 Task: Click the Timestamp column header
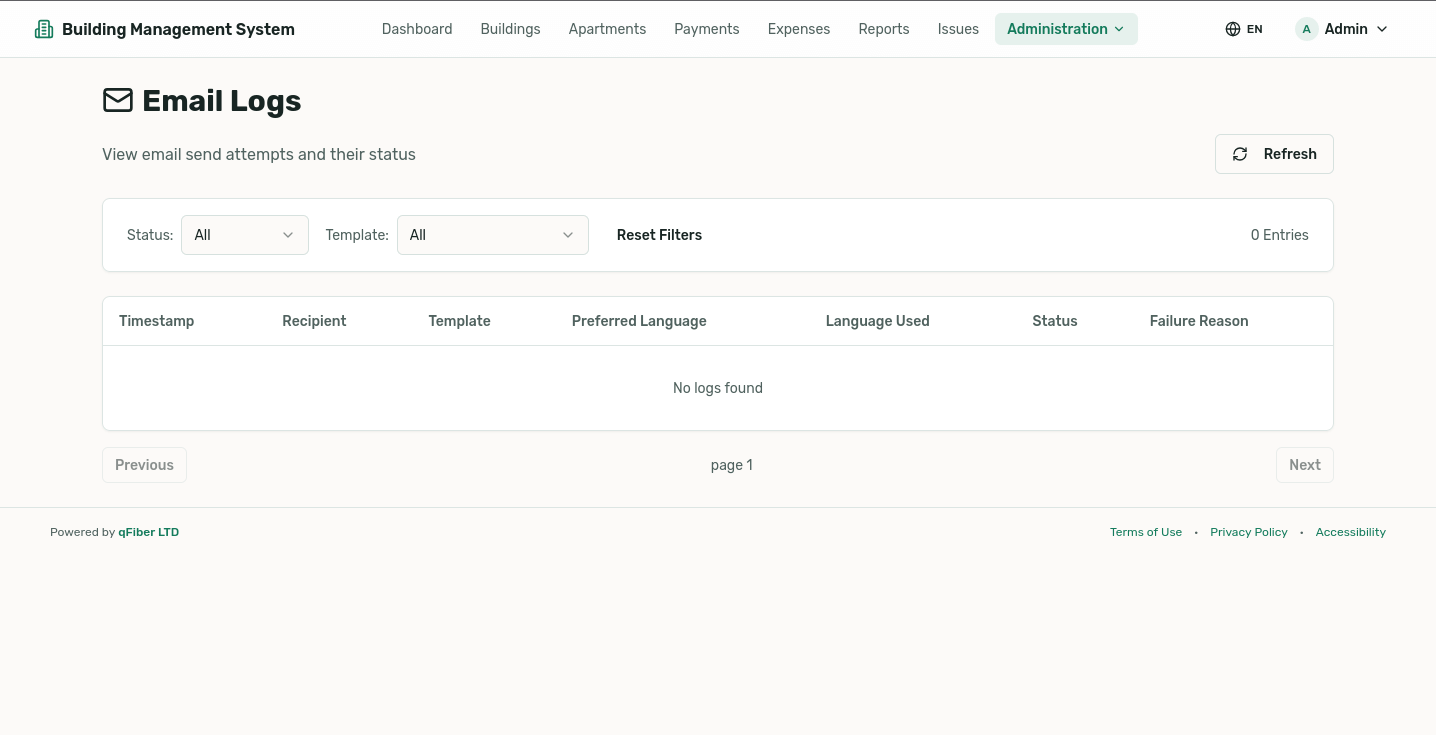point(157,321)
